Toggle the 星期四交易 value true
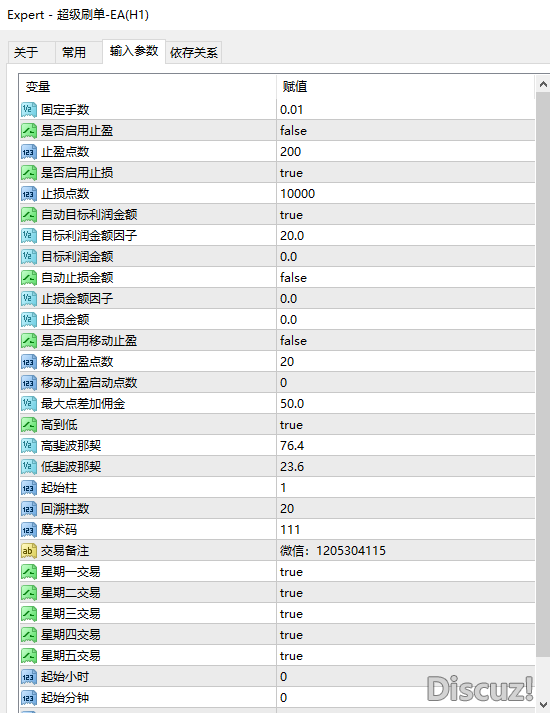Image resolution: width=550 pixels, height=713 pixels. coord(405,635)
